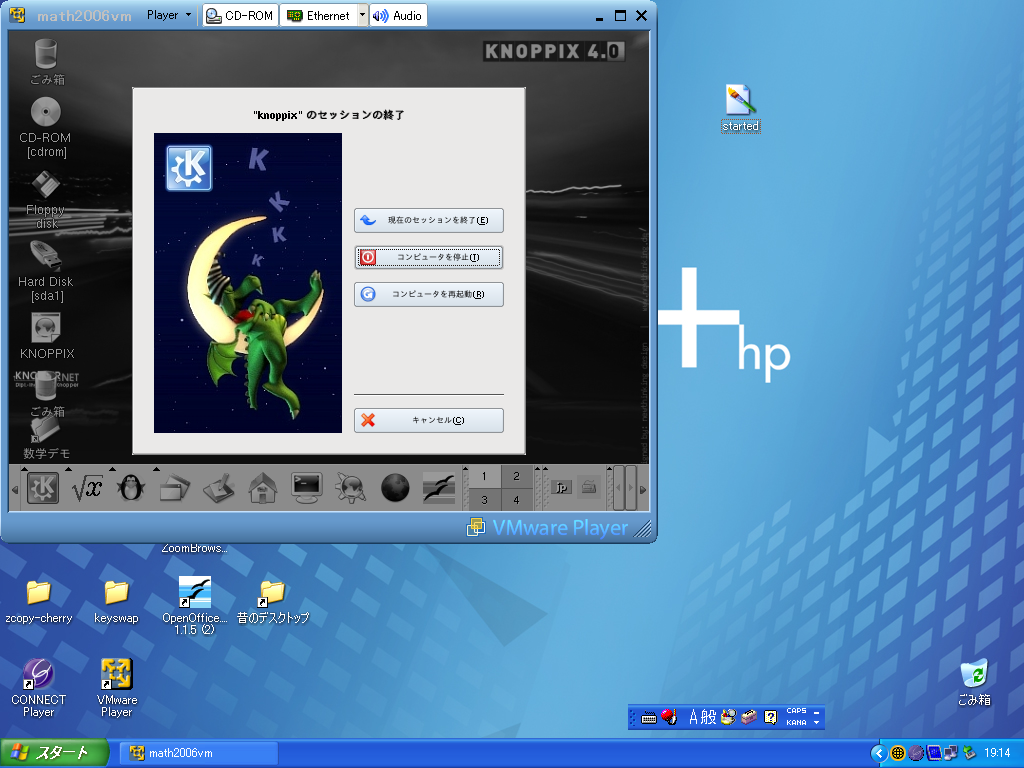This screenshot has height=768, width=1024.
Task: Open the IME pad icon in the language bar
Action: click(728, 717)
